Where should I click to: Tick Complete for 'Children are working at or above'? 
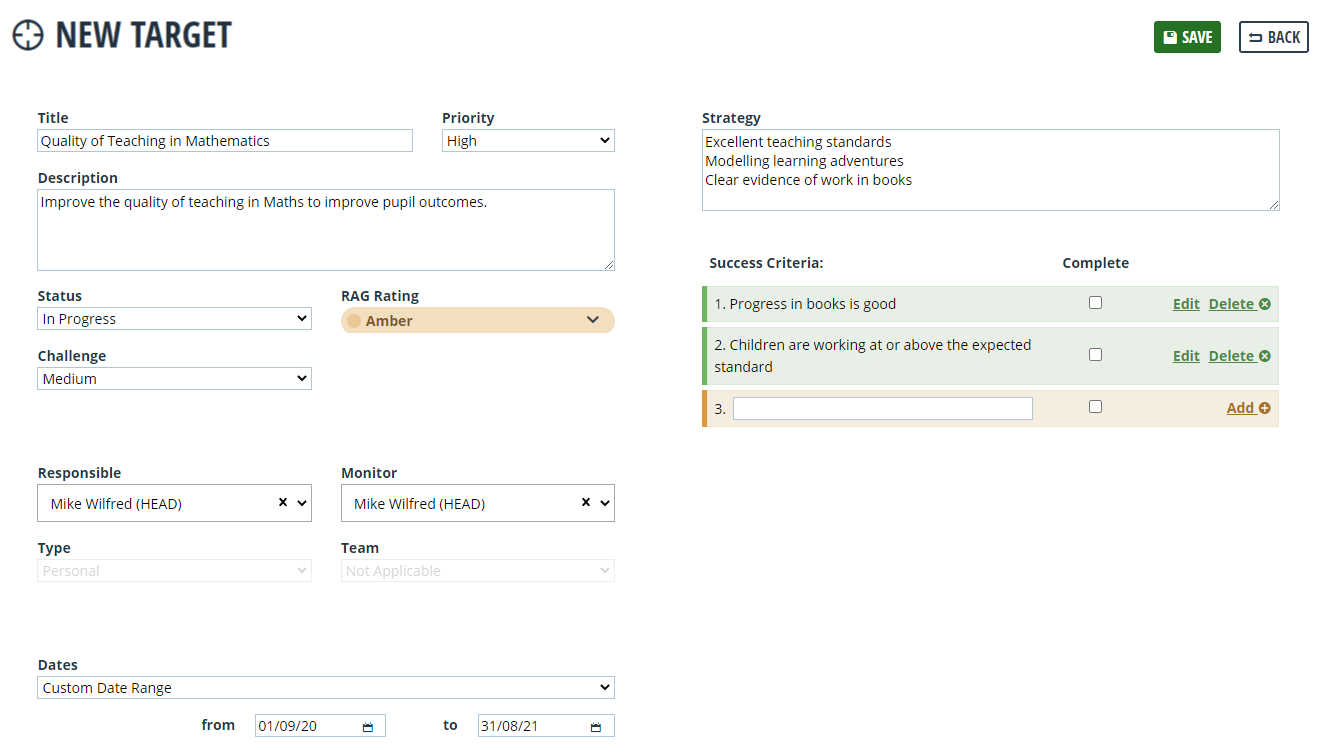(1095, 355)
